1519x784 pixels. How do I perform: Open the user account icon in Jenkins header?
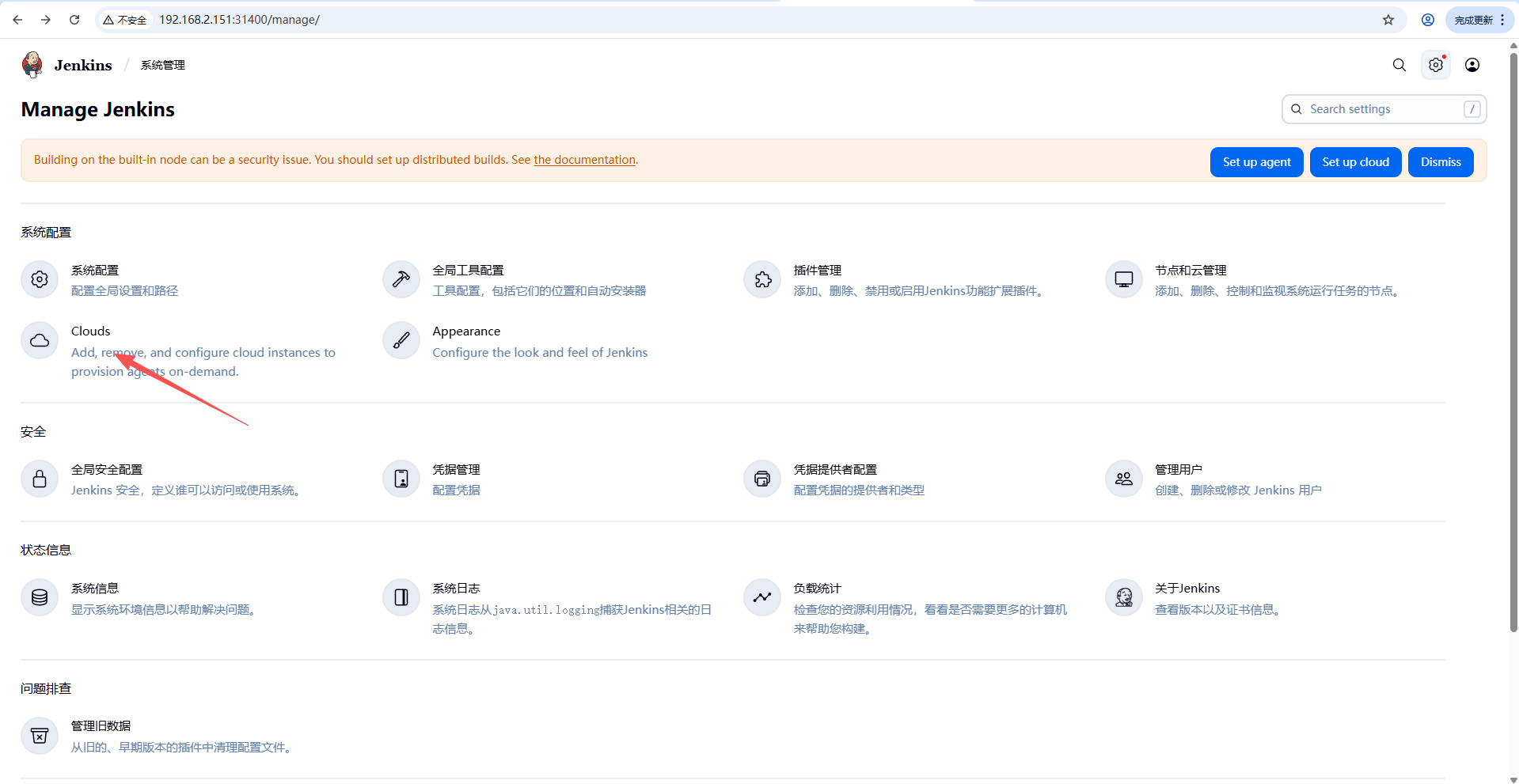tap(1472, 65)
